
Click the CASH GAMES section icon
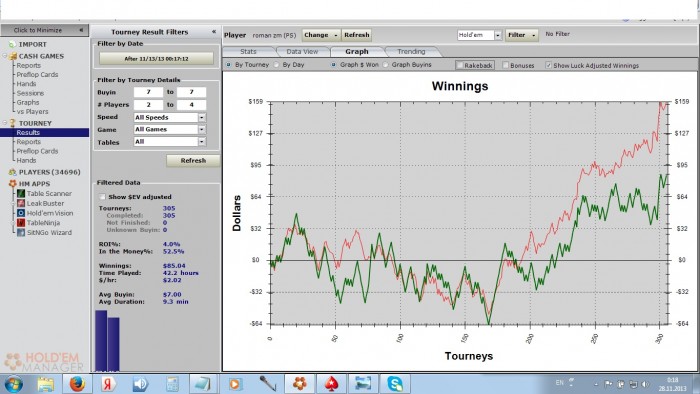(13, 56)
